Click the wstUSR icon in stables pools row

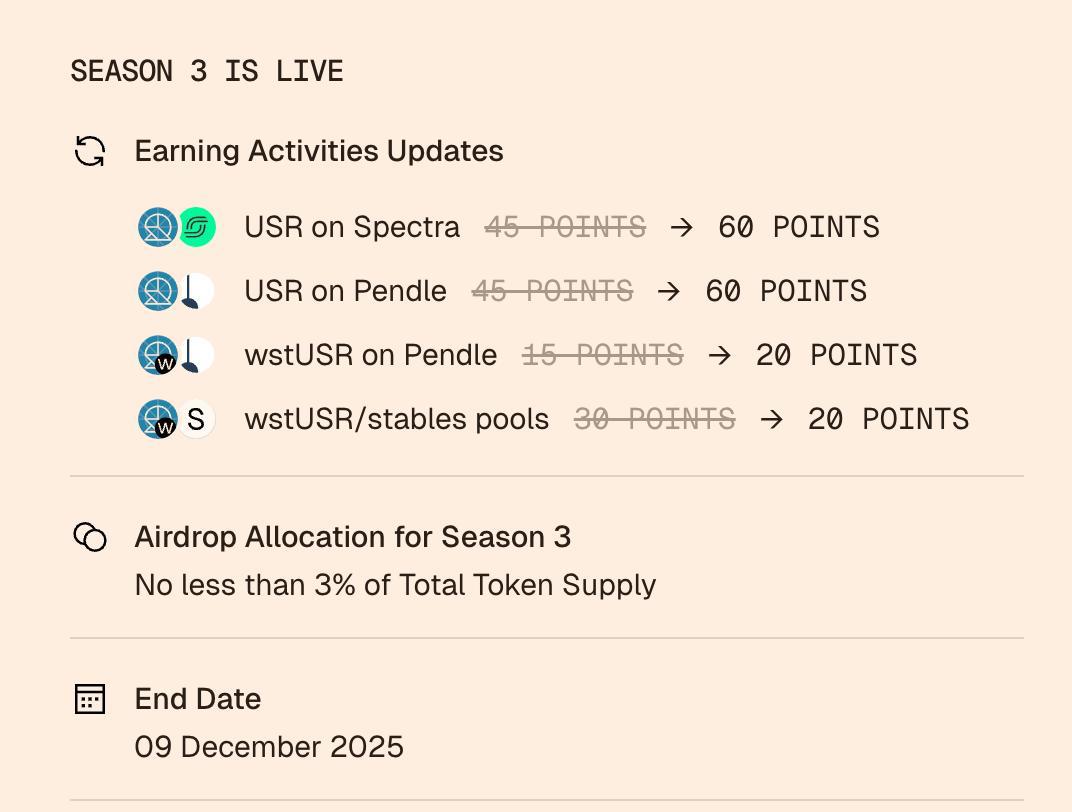coord(158,419)
